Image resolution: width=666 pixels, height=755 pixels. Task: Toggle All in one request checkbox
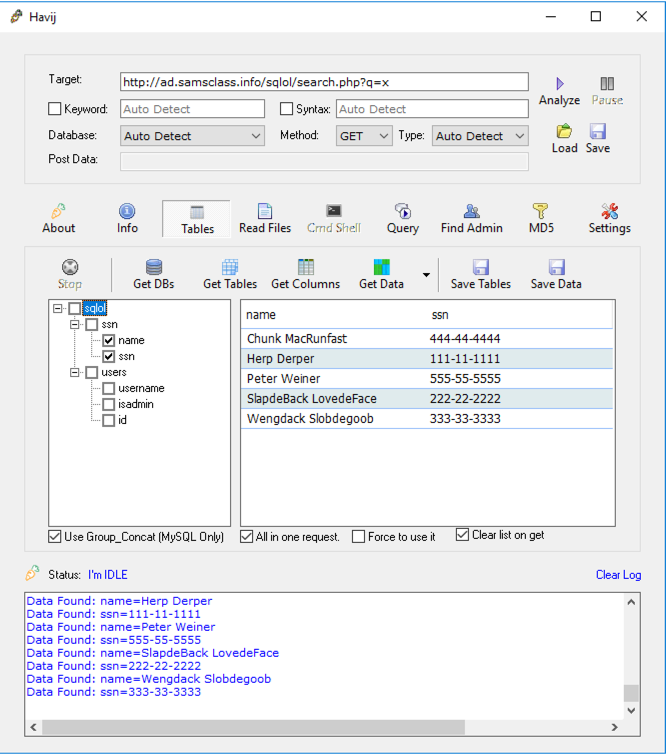point(247,536)
